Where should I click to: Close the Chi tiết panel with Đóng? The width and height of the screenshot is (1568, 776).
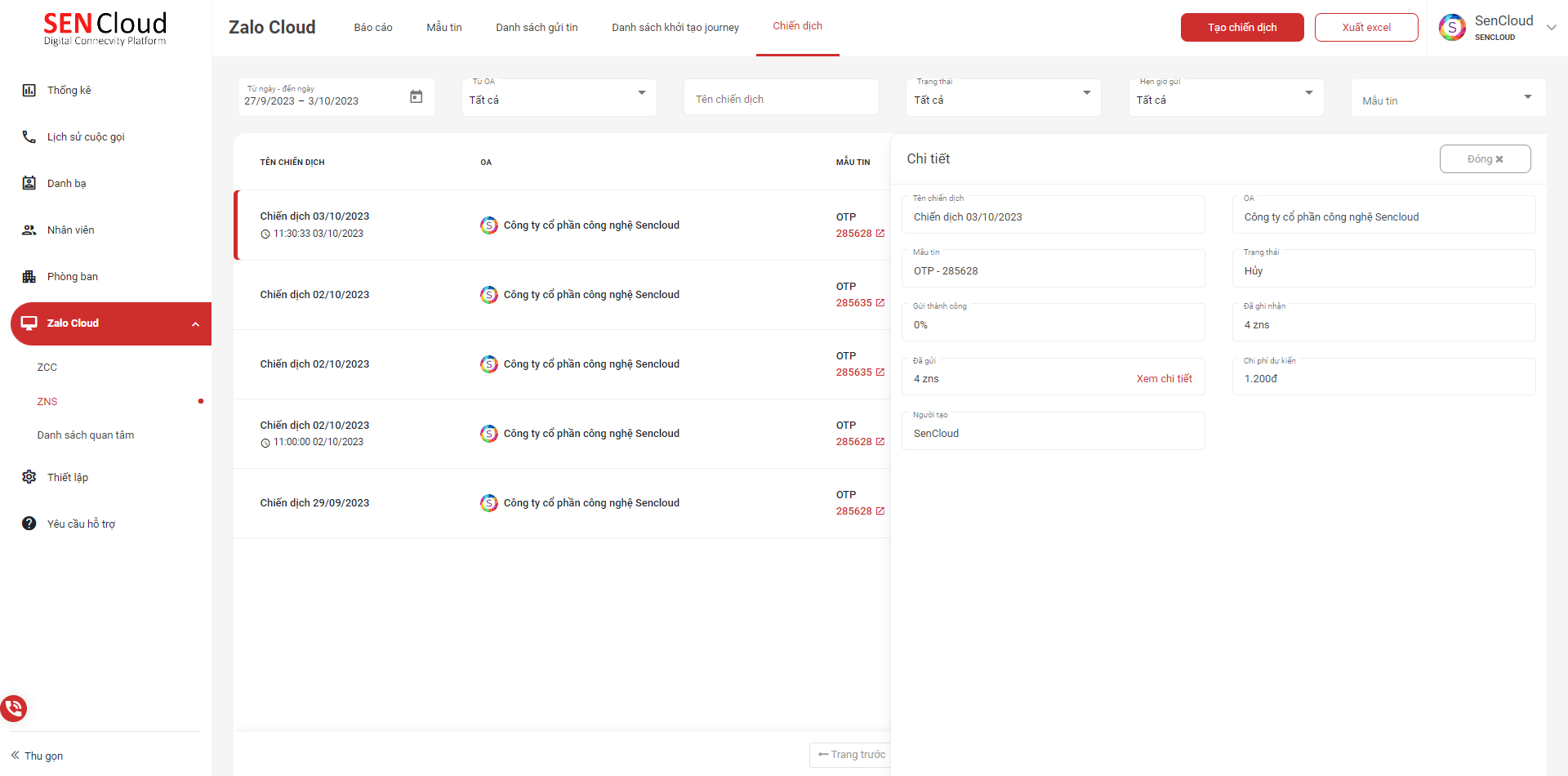pyautogui.click(x=1484, y=159)
